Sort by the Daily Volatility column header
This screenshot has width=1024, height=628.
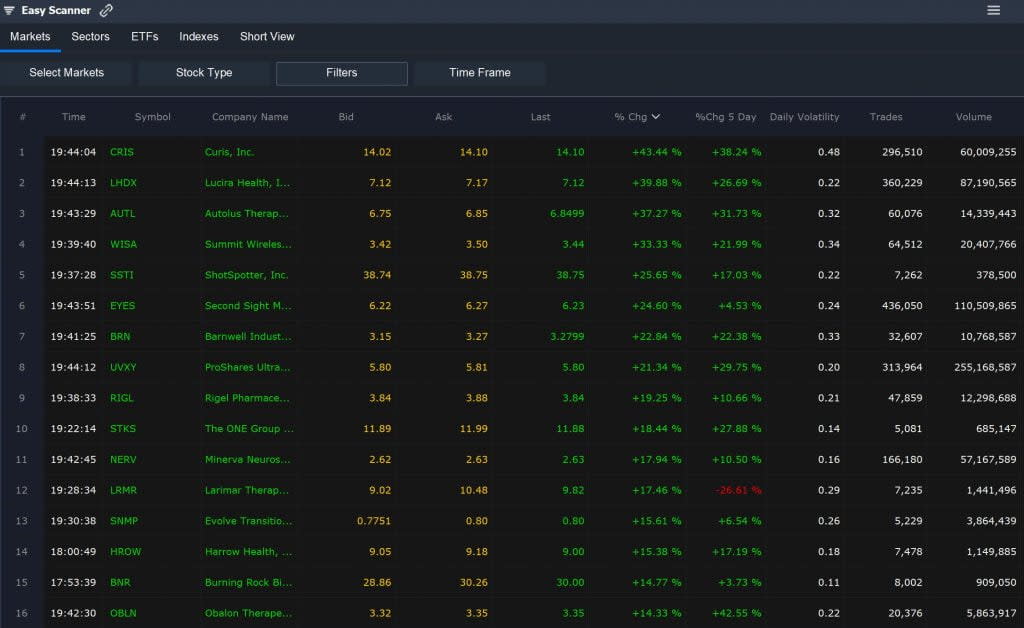pyautogui.click(x=804, y=117)
